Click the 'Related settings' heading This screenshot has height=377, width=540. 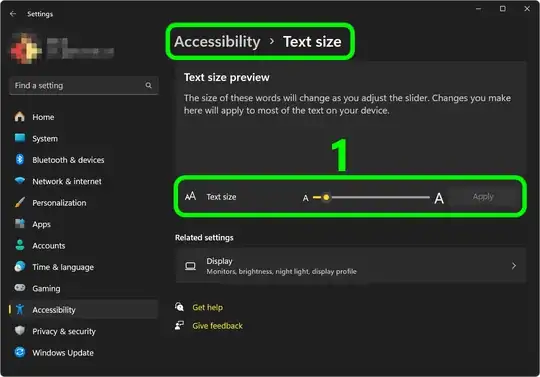204,238
